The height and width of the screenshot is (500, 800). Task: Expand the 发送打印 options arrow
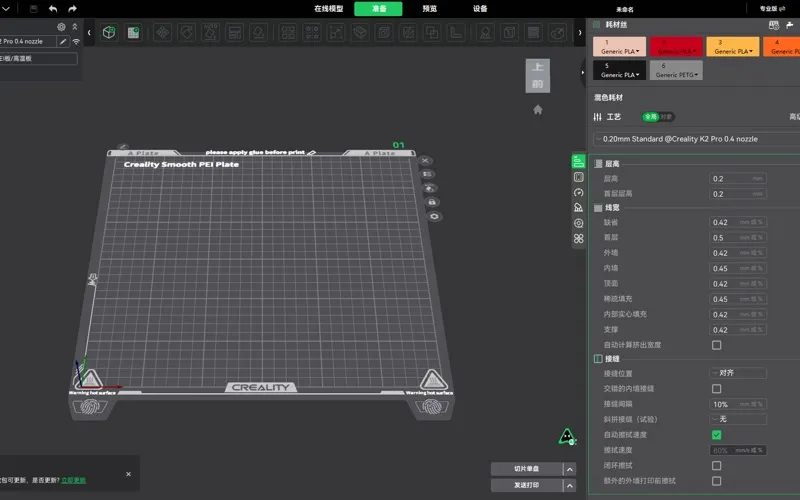569,485
